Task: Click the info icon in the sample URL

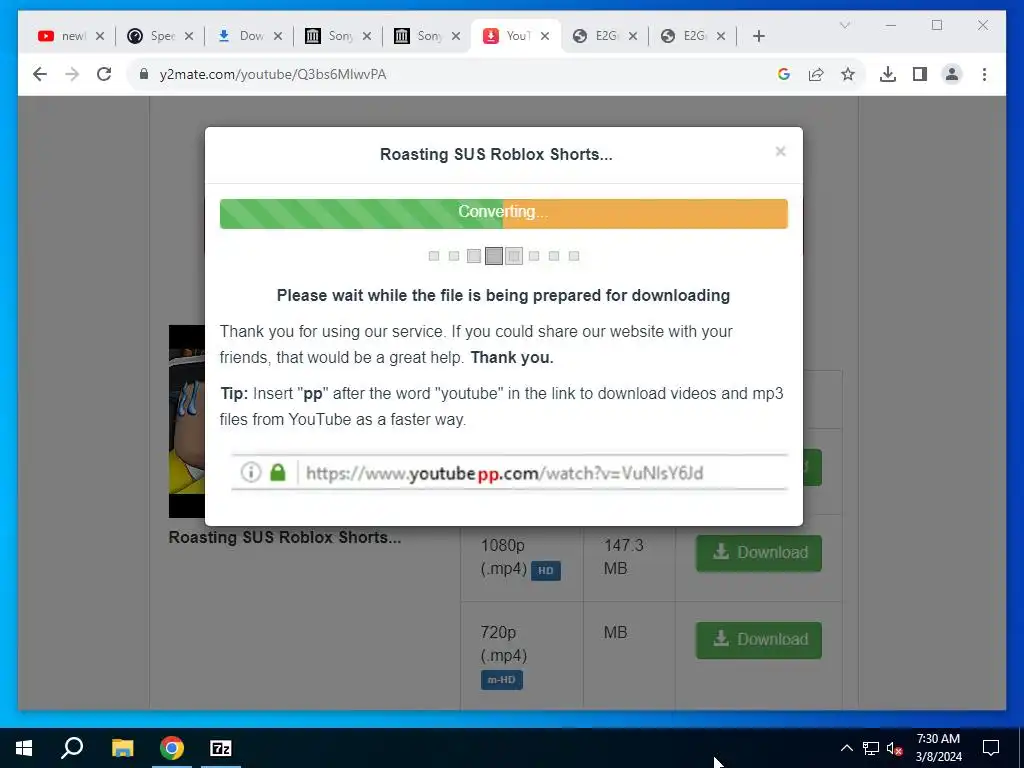Action: (x=251, y=472)
